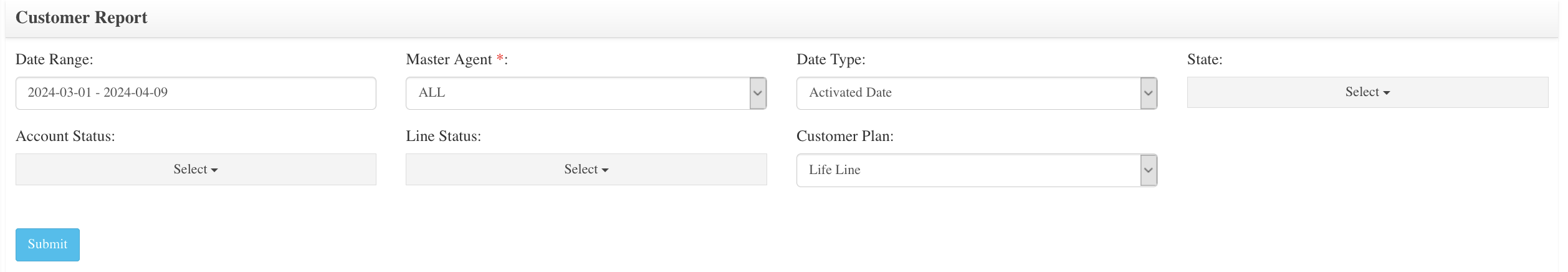Expand the Line Status Select multiselect button
This screenshot has height=272, width=1568.
pos(586,170)
